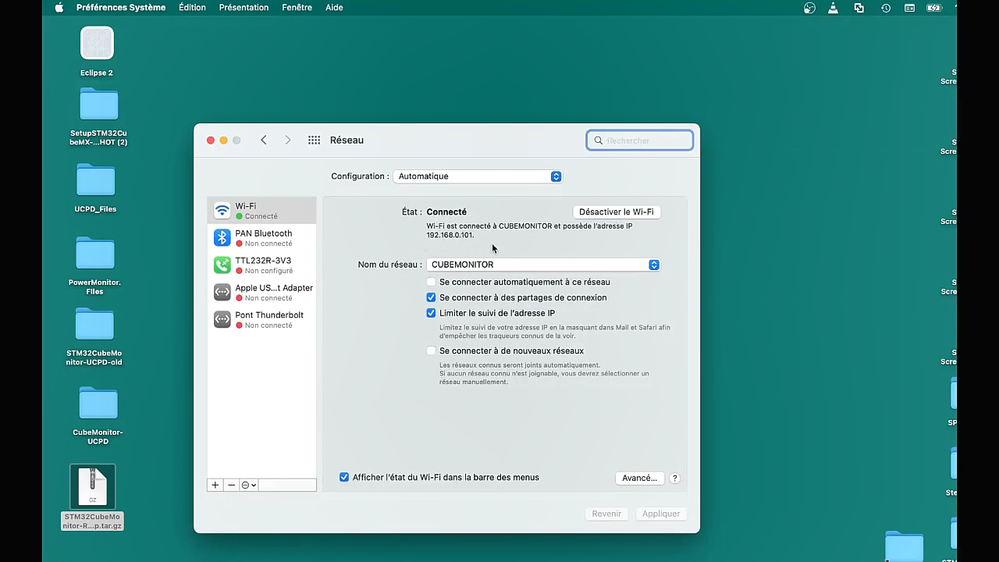Image resolution: width=999 pixels, height=562 pixels.
Task: Open the service actions menu button
Action: click(248, 485)
